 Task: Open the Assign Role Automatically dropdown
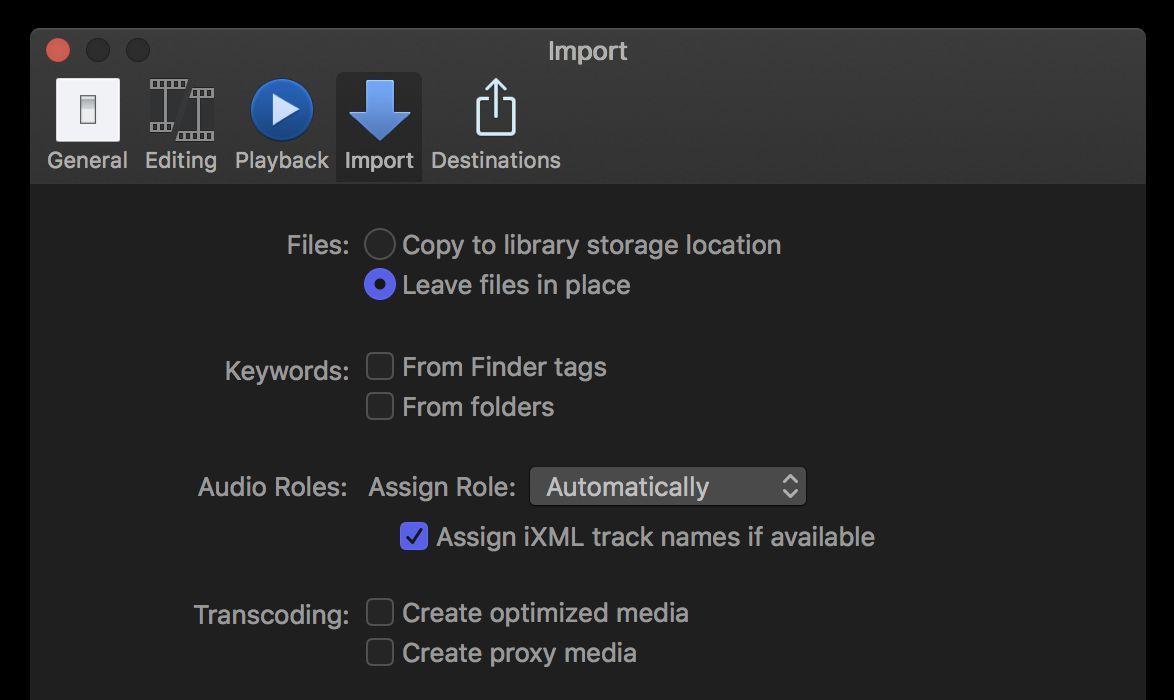click(668, 487)
